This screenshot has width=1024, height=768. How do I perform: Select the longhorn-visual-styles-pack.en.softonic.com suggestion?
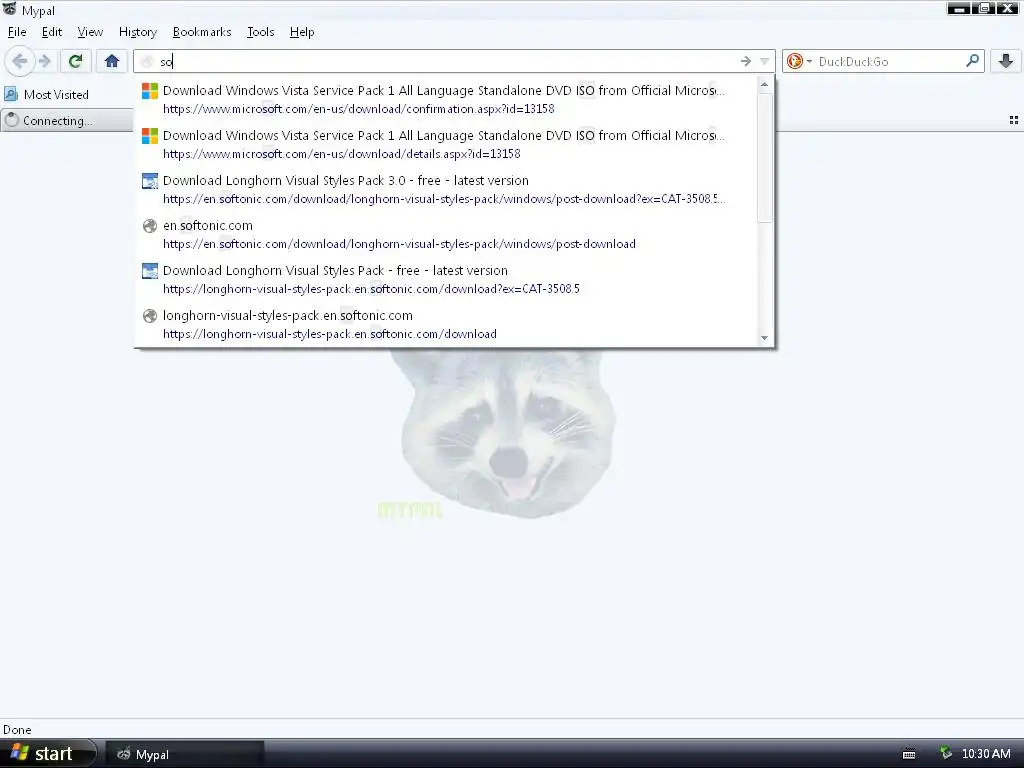[445, 325]
